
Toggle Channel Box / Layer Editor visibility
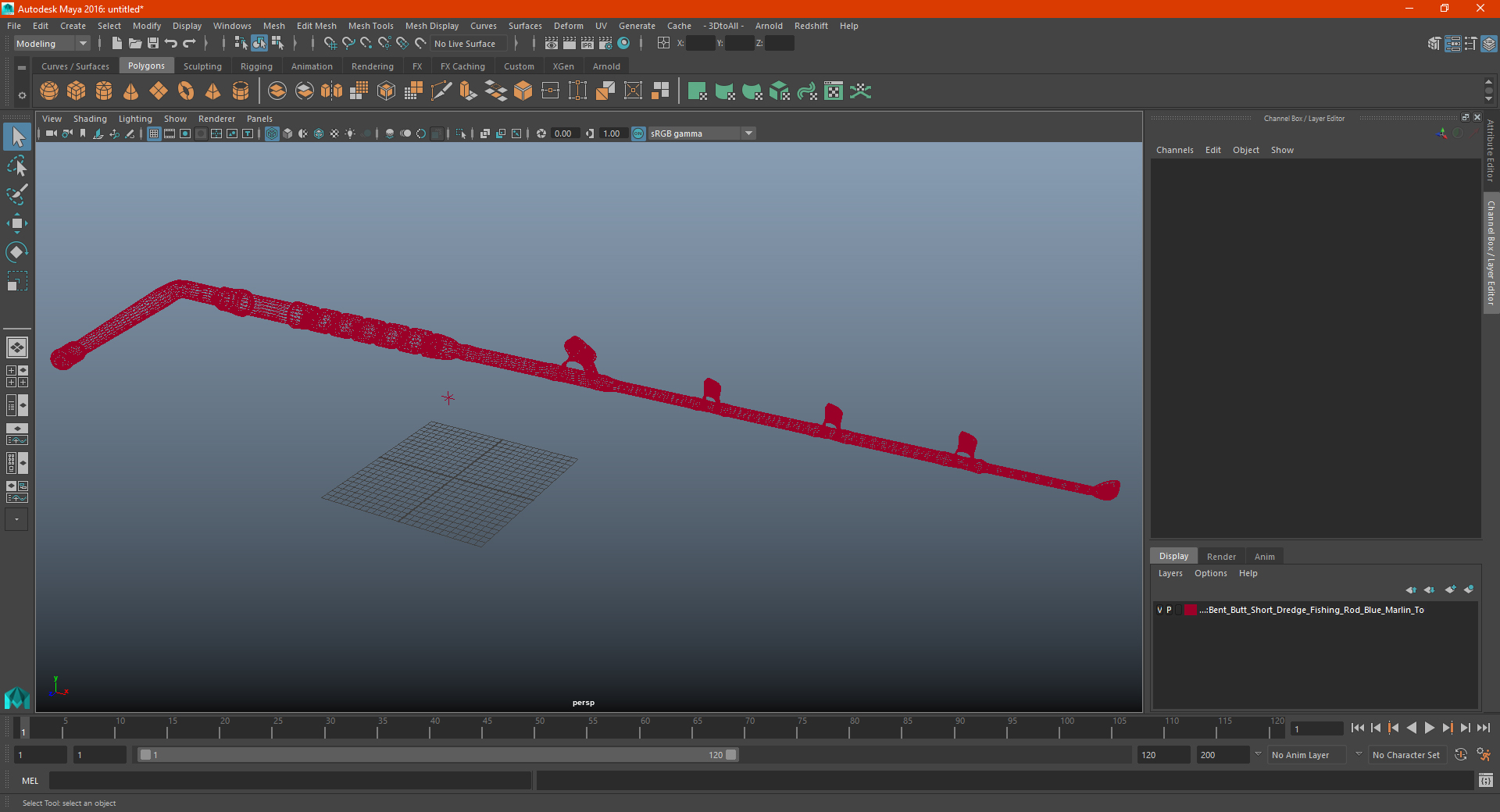coord(1489,44)
